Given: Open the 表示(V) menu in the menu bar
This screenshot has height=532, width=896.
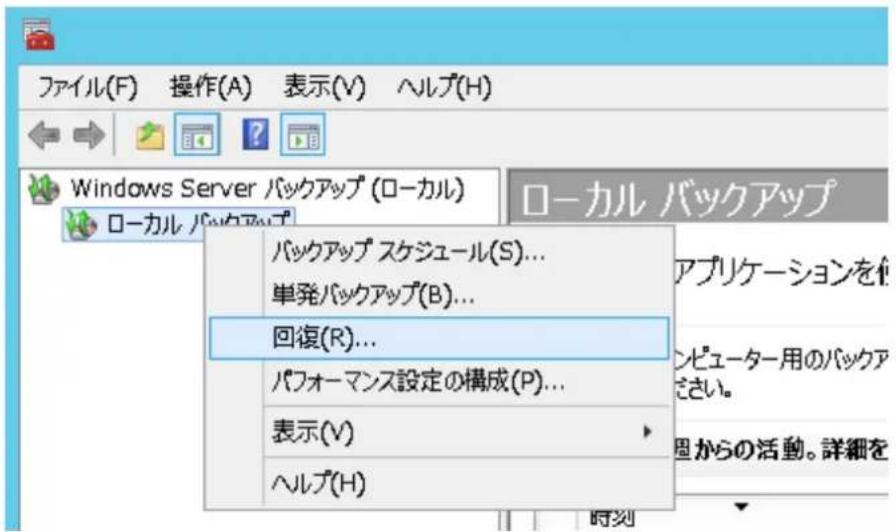Looking at the screenshot, I should coord(325,87).
